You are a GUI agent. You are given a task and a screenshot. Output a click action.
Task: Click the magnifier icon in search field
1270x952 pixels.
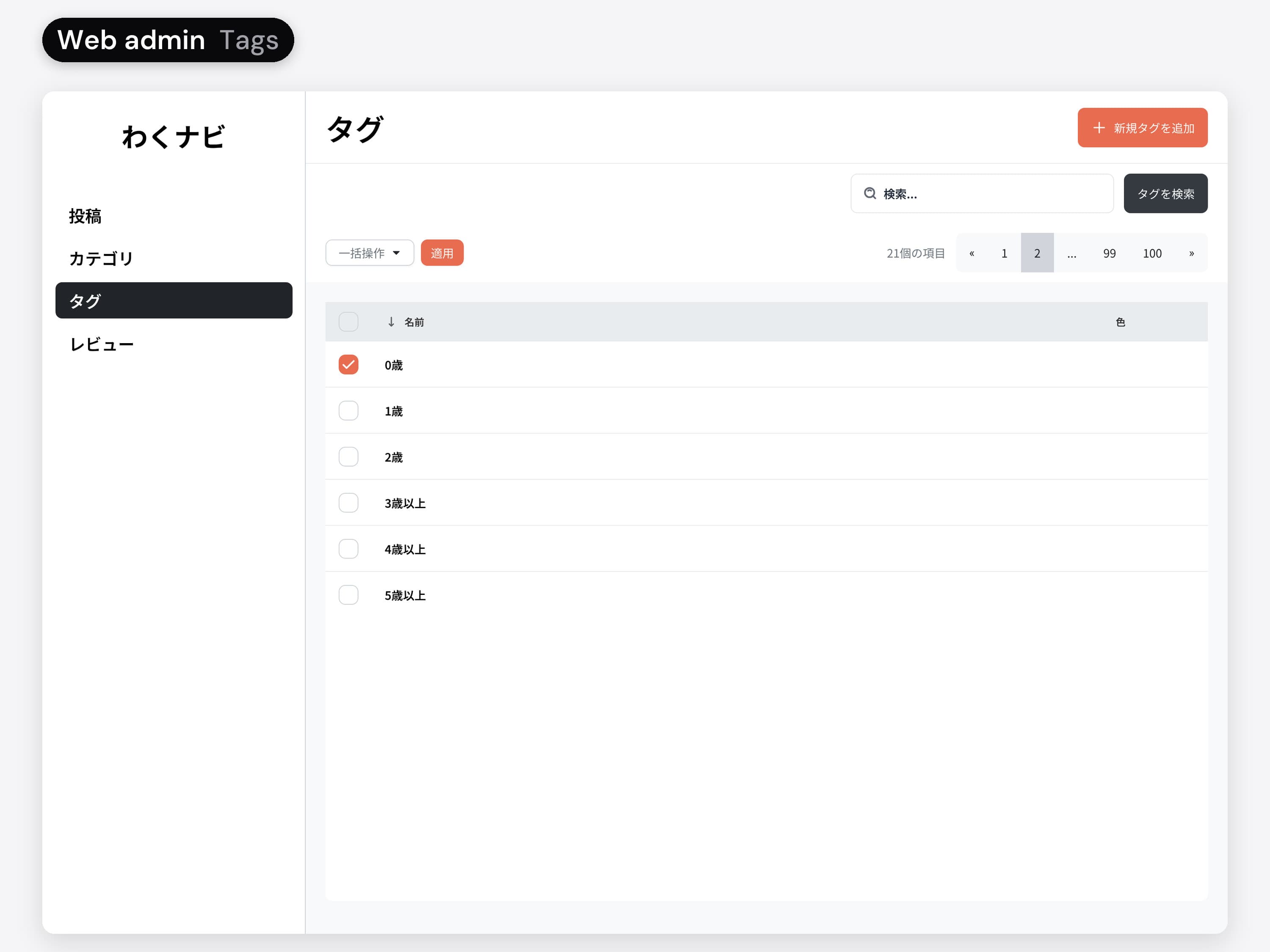870,193
